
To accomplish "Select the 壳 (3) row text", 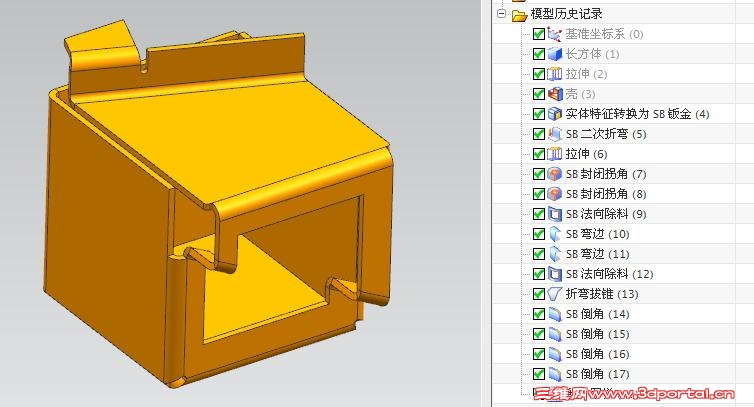I will pos(580,94).
